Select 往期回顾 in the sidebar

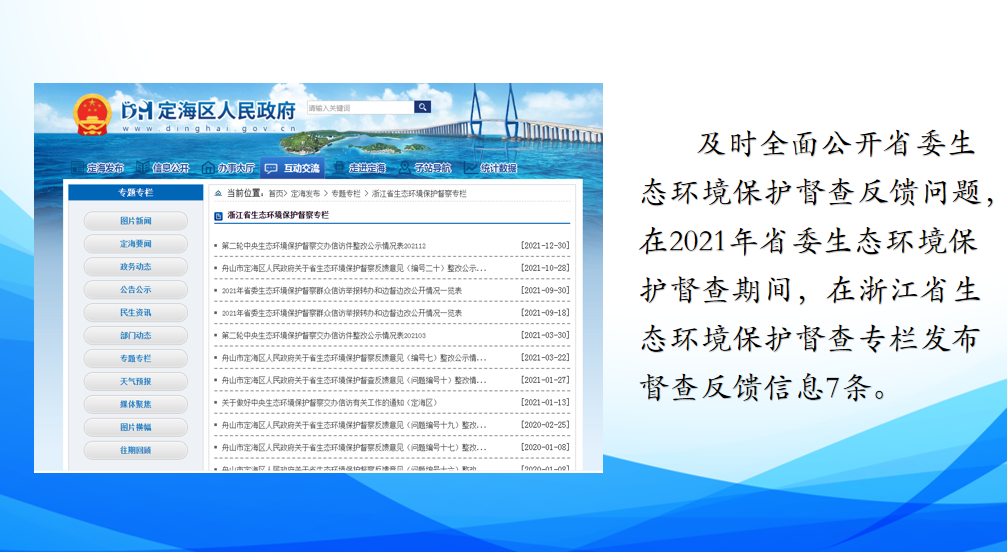136,450
